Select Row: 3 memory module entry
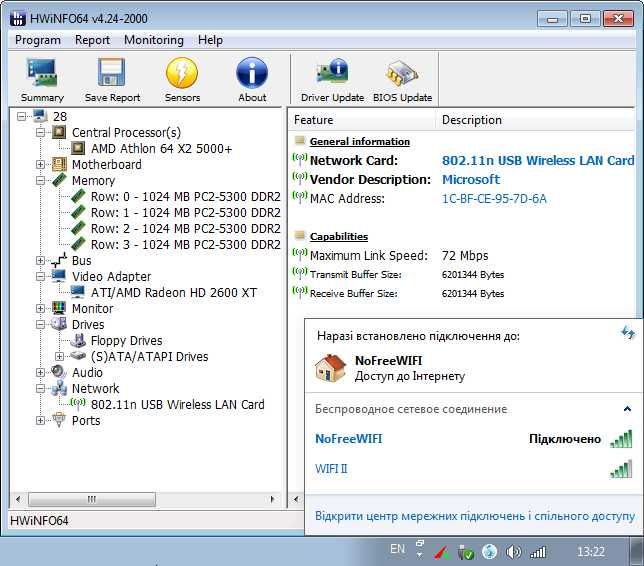 point(186,244)
